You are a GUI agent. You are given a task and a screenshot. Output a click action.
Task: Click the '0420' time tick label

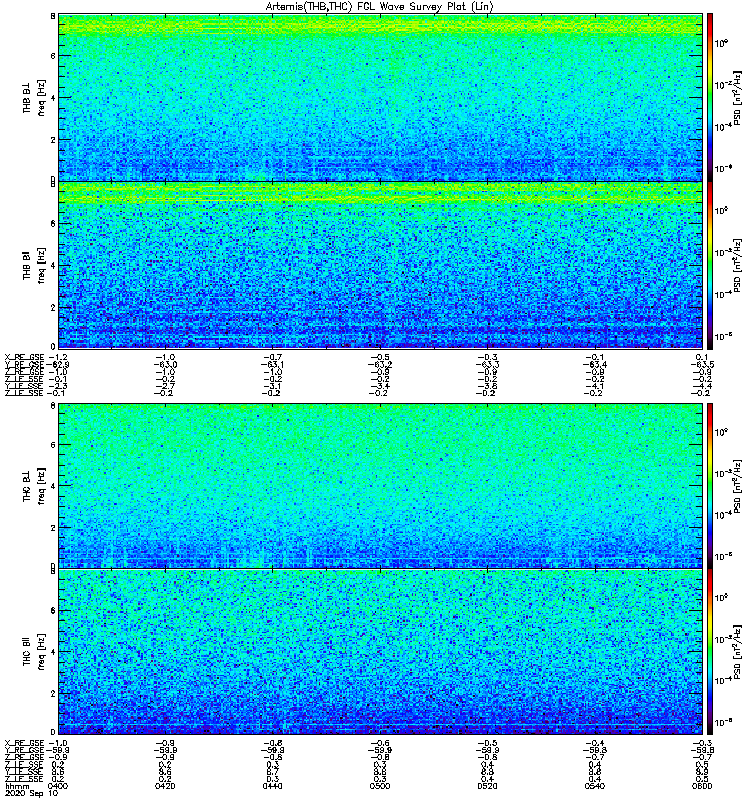coord(165,786)
